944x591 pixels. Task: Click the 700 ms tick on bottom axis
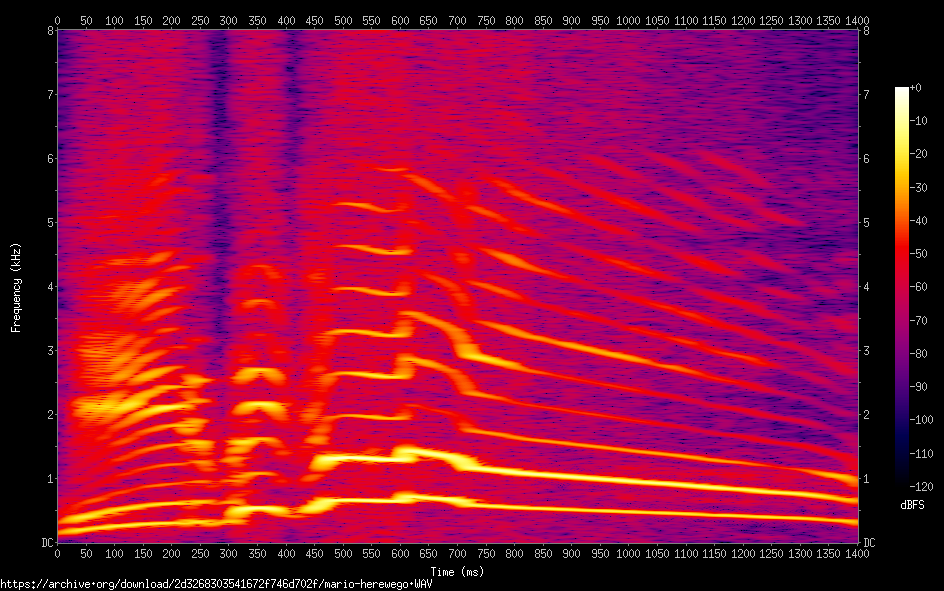pos(714,553)
